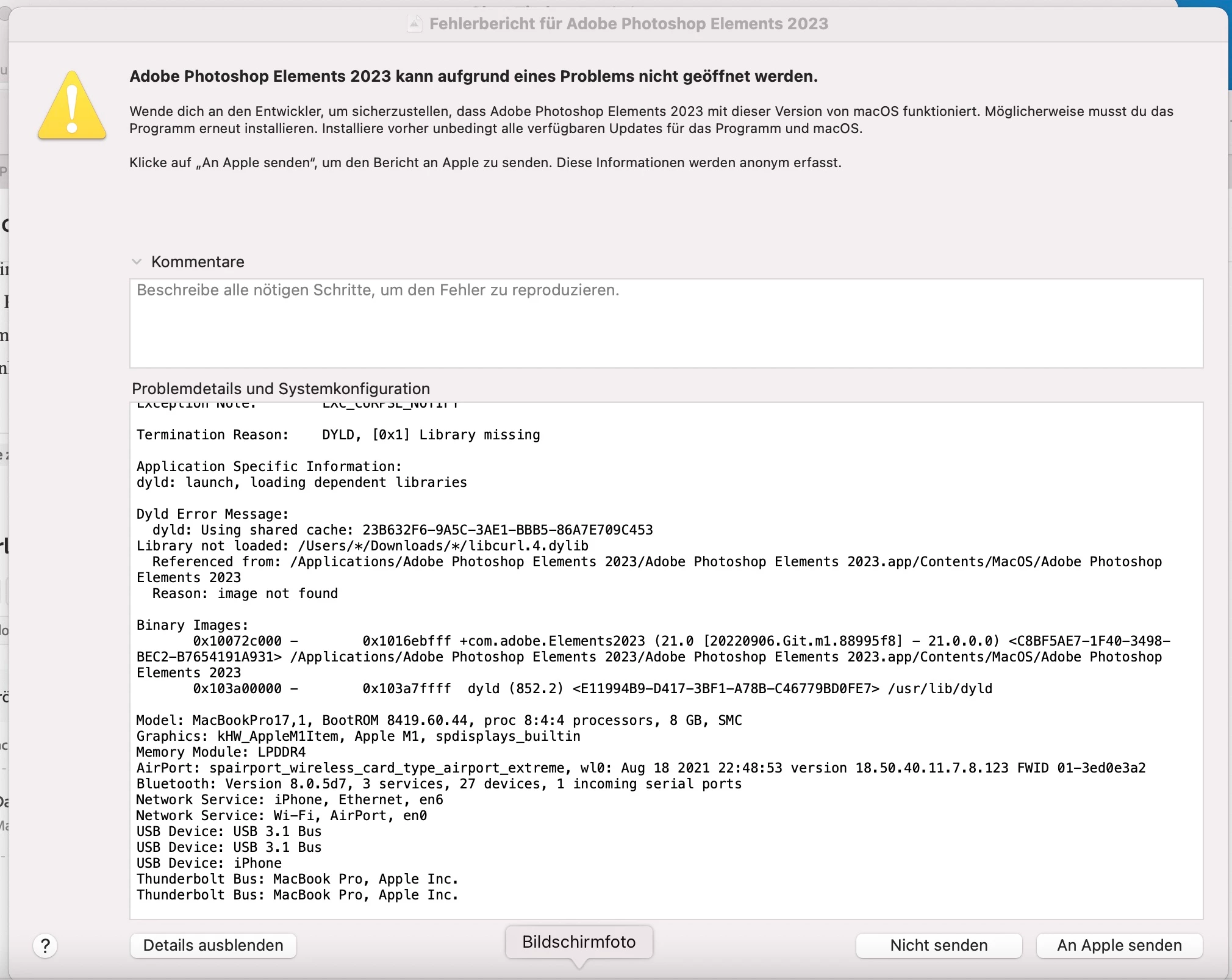
Task: Click the Library not loaded libcurl line
Action: tap(362, 546)
